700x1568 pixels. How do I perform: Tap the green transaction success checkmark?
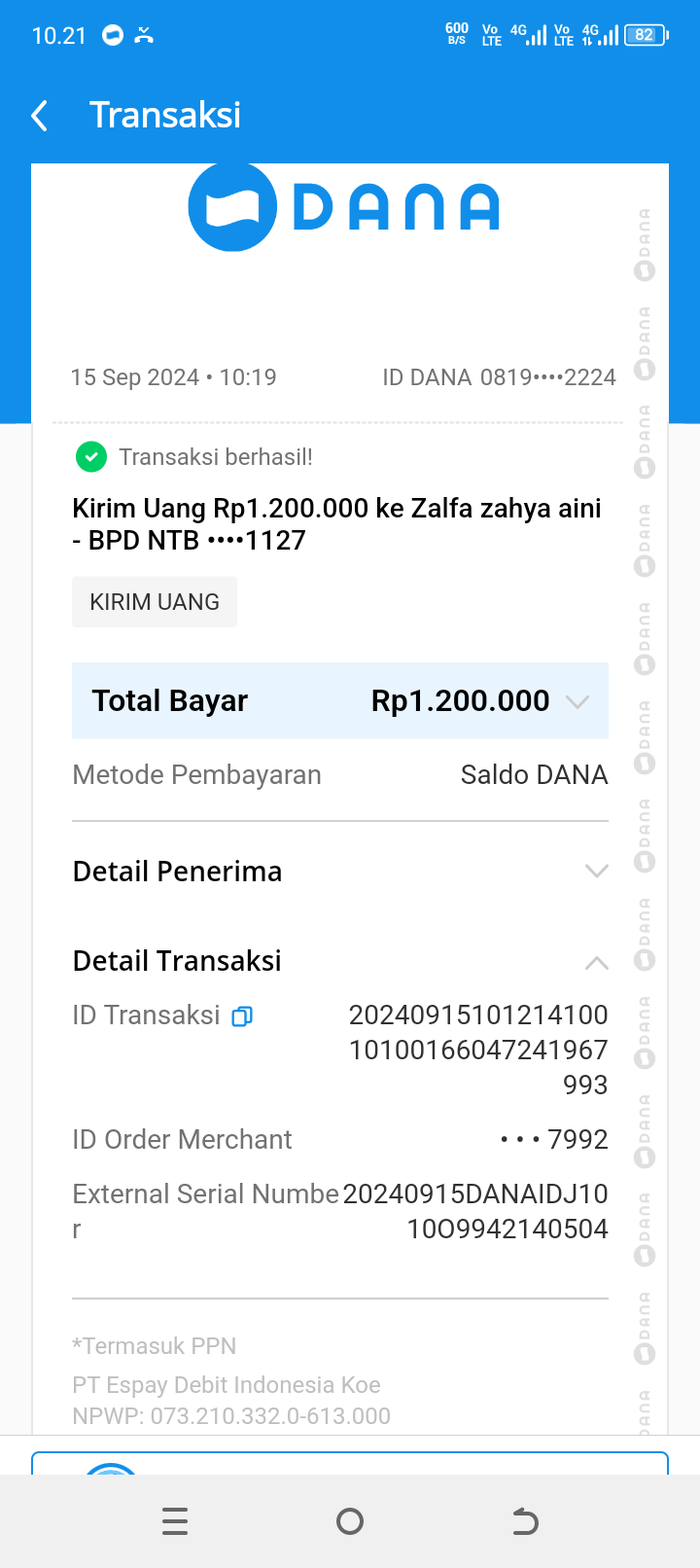pos(90,457)
